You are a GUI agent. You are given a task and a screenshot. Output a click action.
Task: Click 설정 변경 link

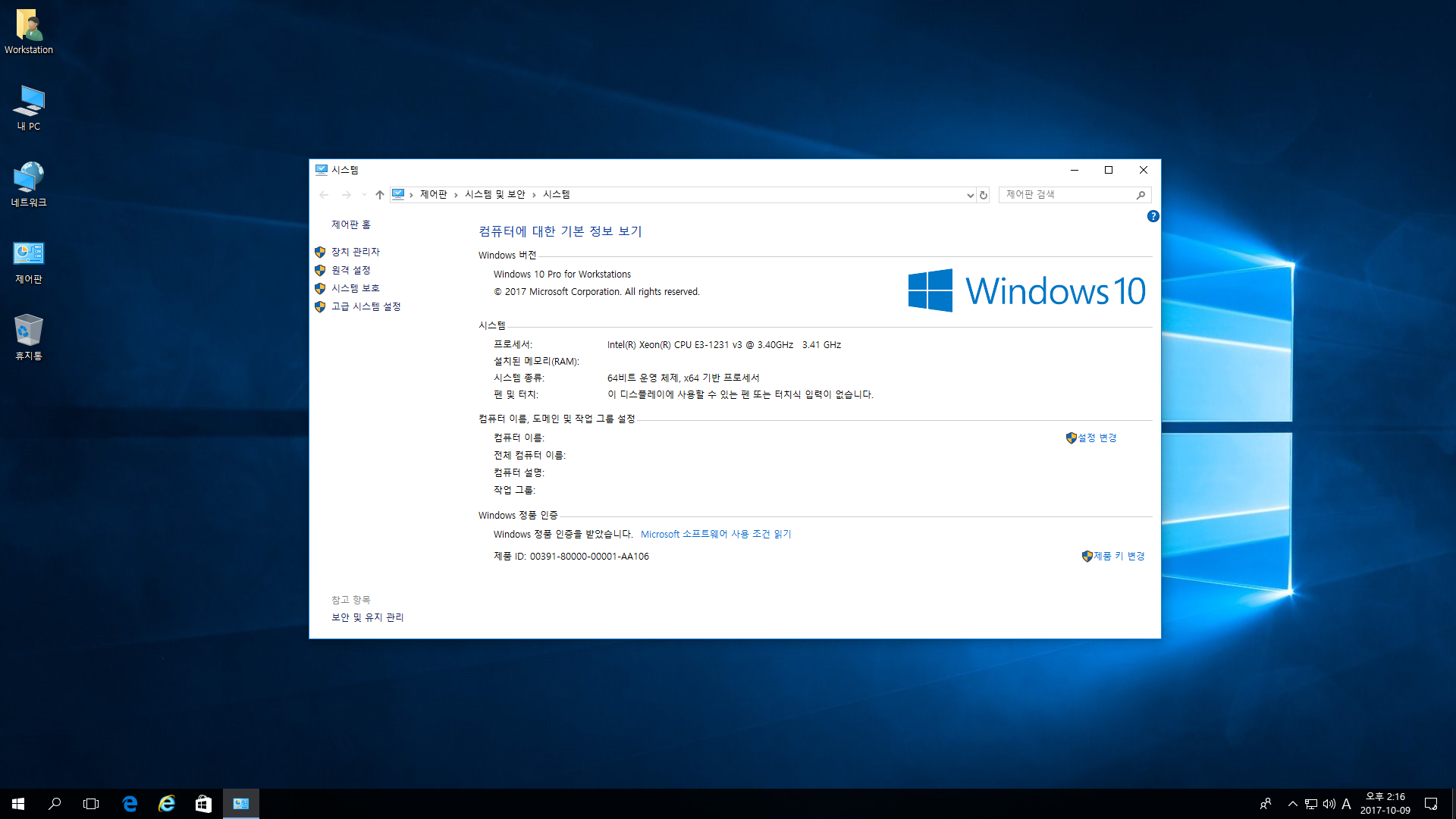(x=1097, y=438)
